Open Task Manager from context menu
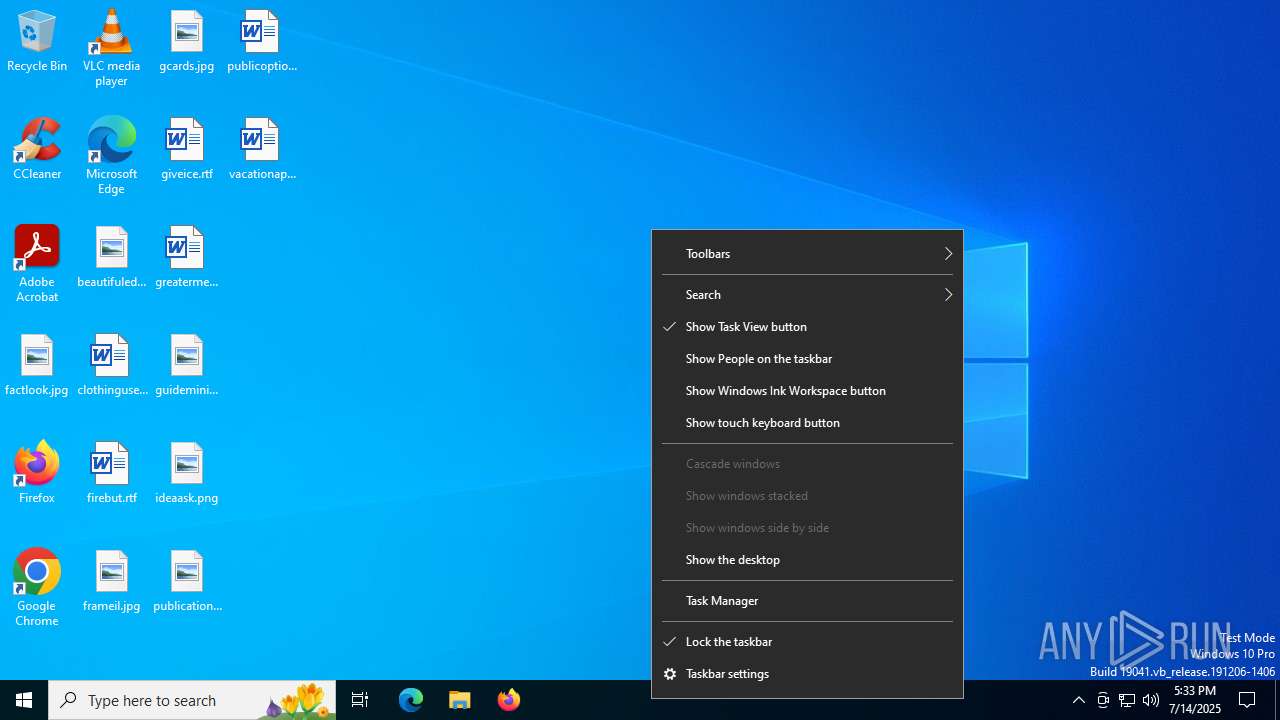Viewport: 1280px width, 720px height. click(x=807, y=601)
